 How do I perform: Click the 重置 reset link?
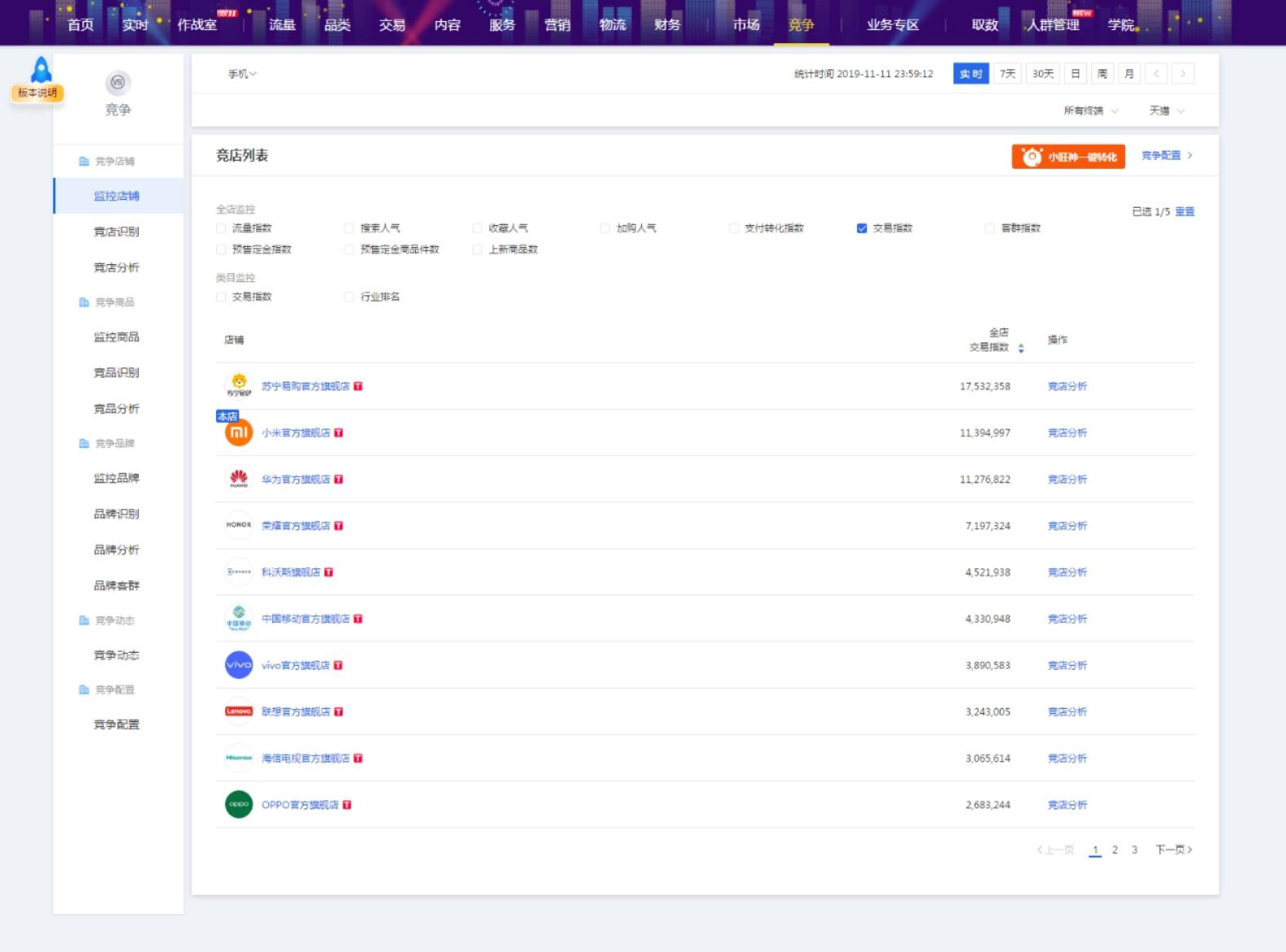(x=1185, y=212)
